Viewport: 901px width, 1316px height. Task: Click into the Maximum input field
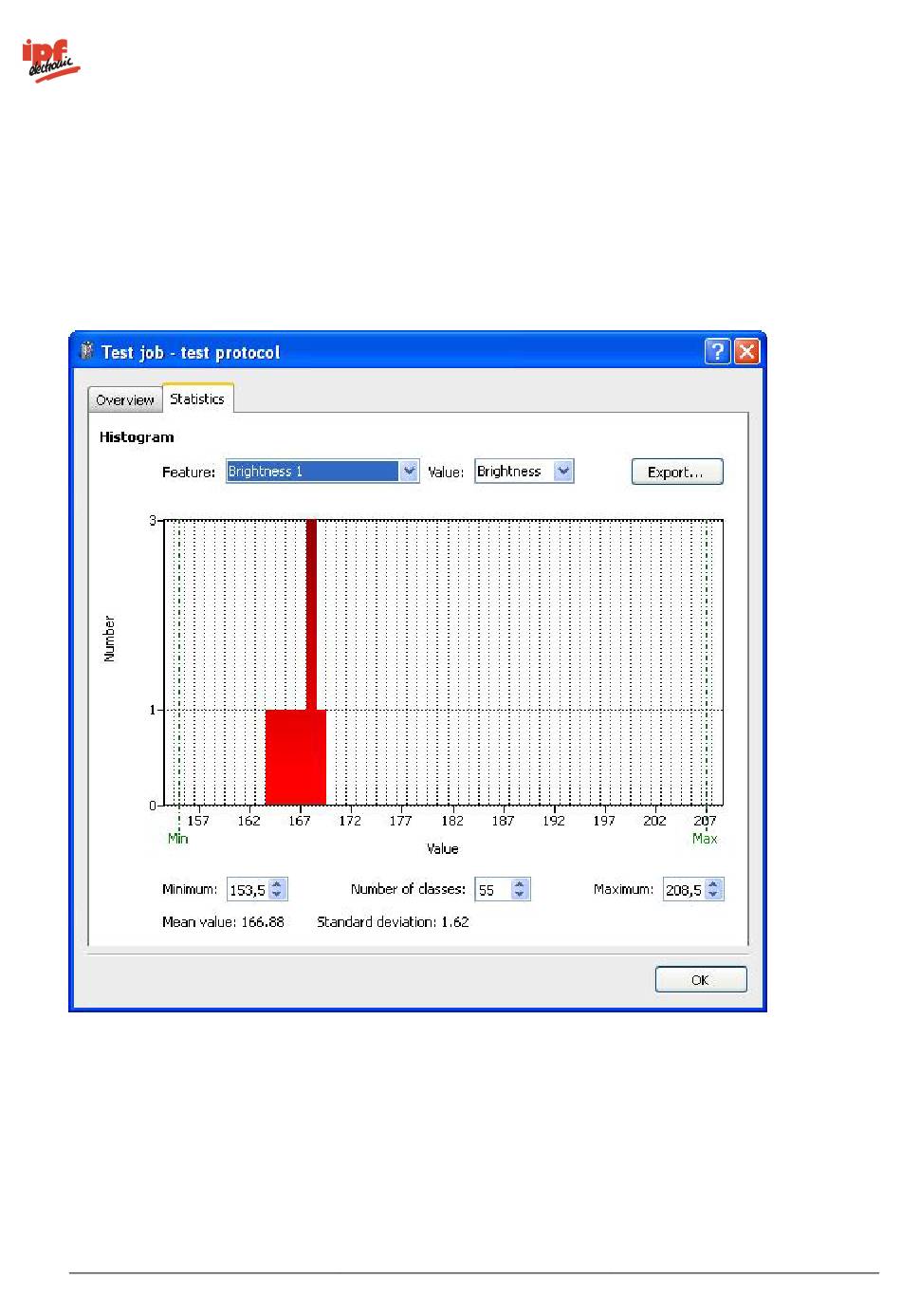[683, 890]
